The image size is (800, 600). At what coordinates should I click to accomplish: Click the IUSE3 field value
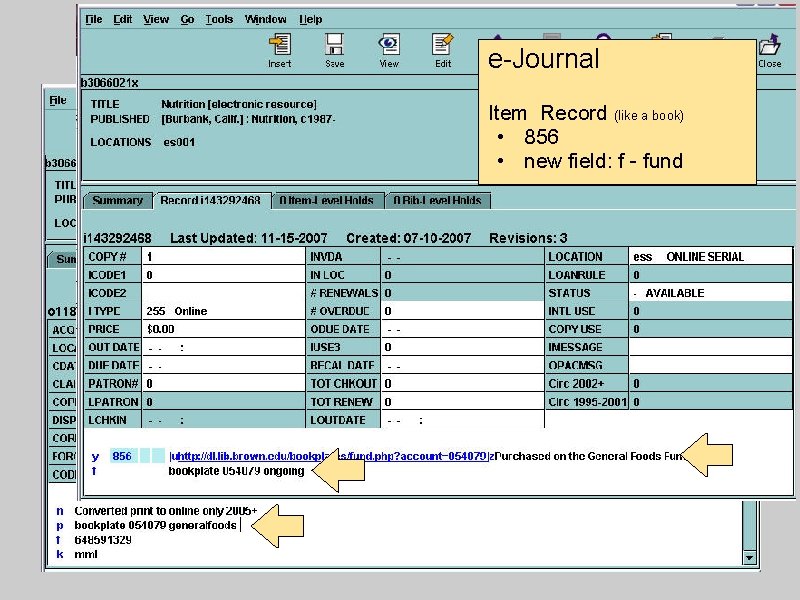click(x=462, y=347)
